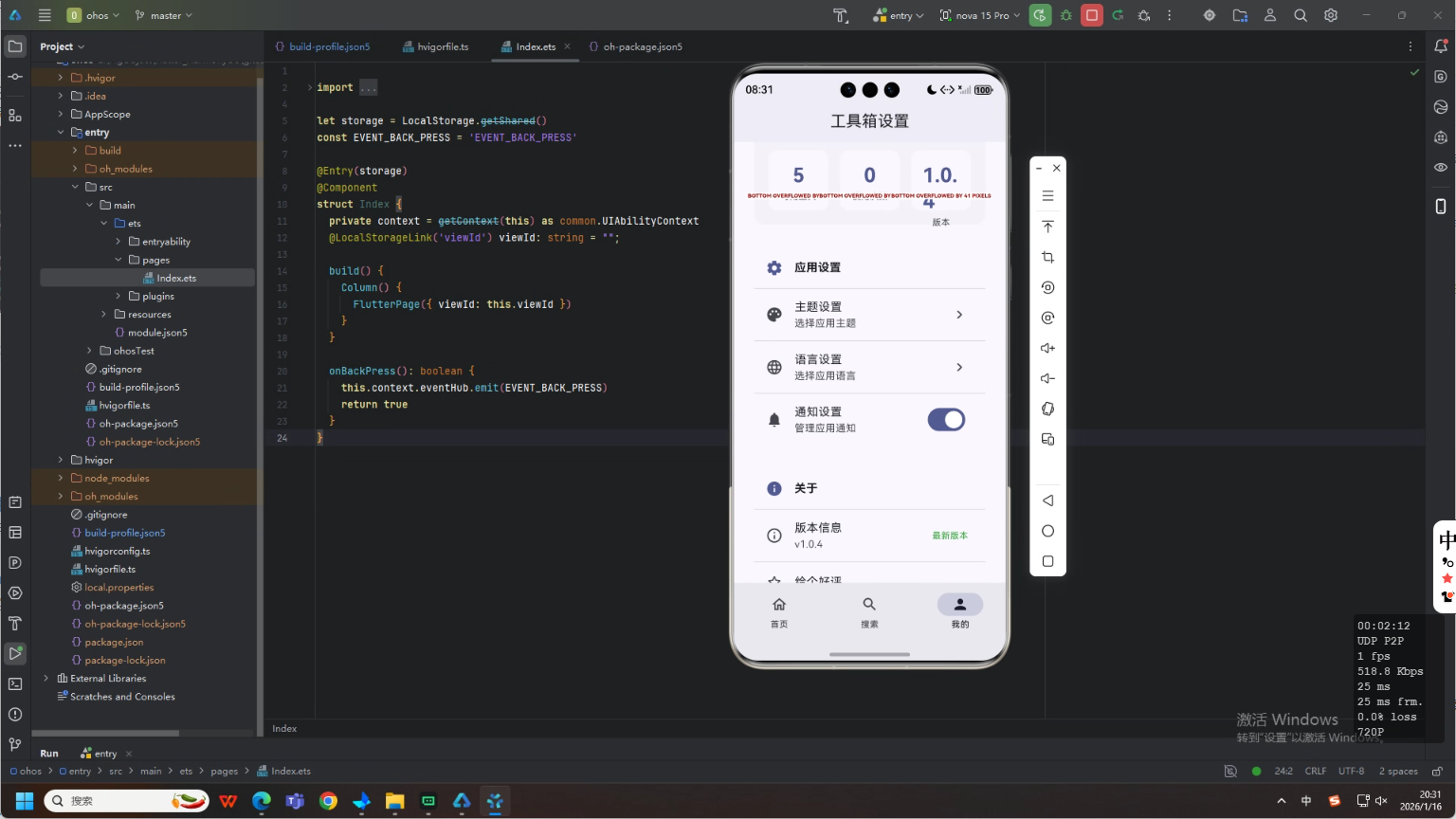Tap 首页 tab in phone app
1456x819 pixels.
coord(779,612)
